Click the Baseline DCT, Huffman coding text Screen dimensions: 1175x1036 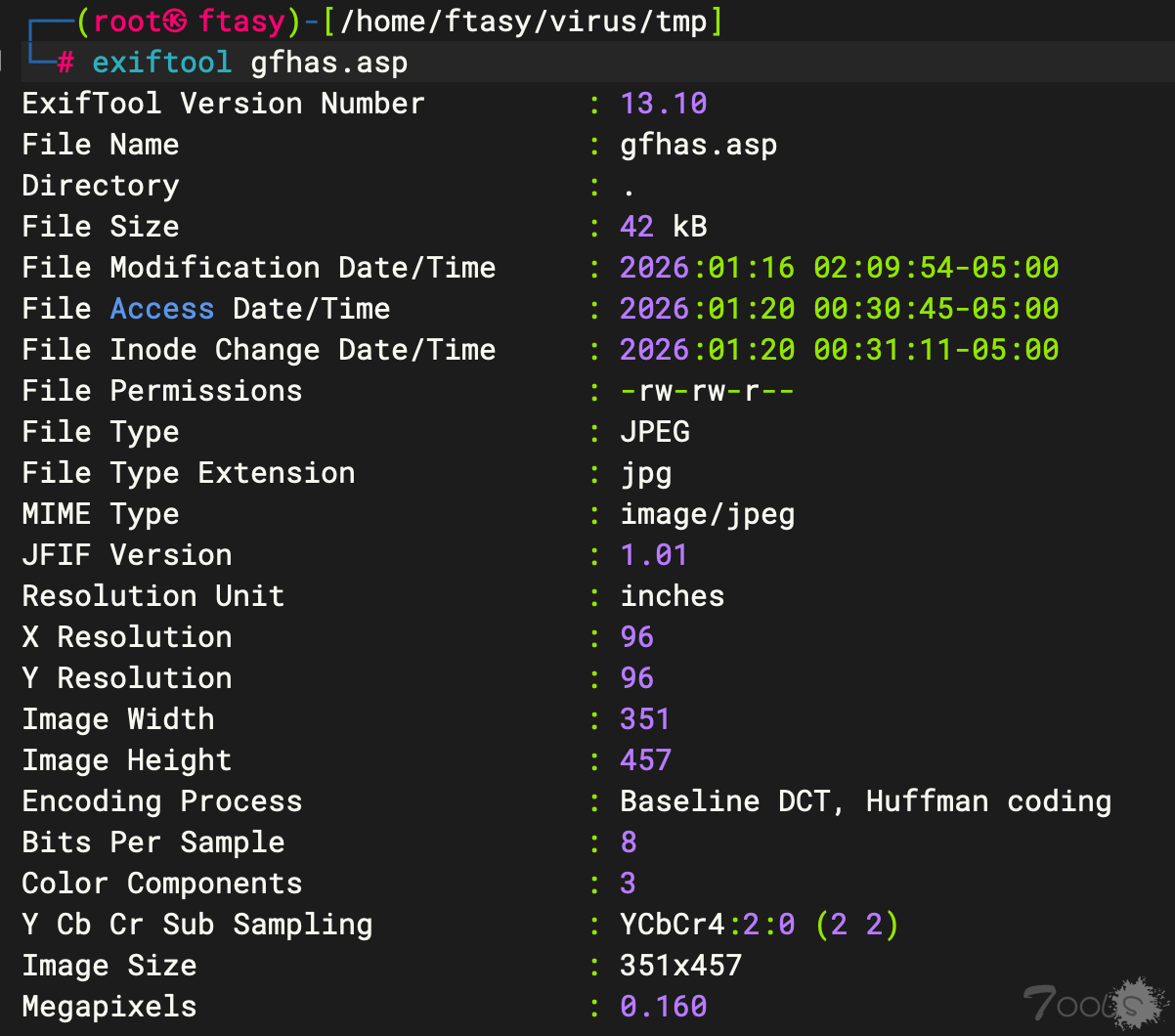[865, 801]
